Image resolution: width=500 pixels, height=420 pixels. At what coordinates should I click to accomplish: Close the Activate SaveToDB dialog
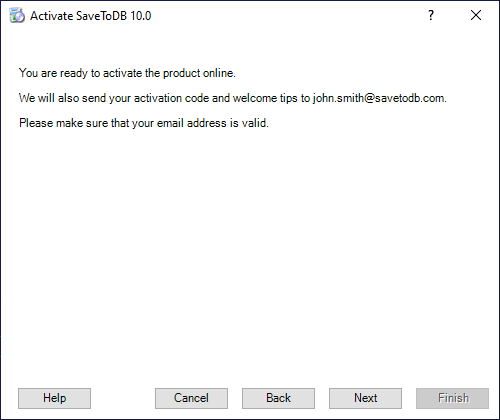tap(476, 15)
